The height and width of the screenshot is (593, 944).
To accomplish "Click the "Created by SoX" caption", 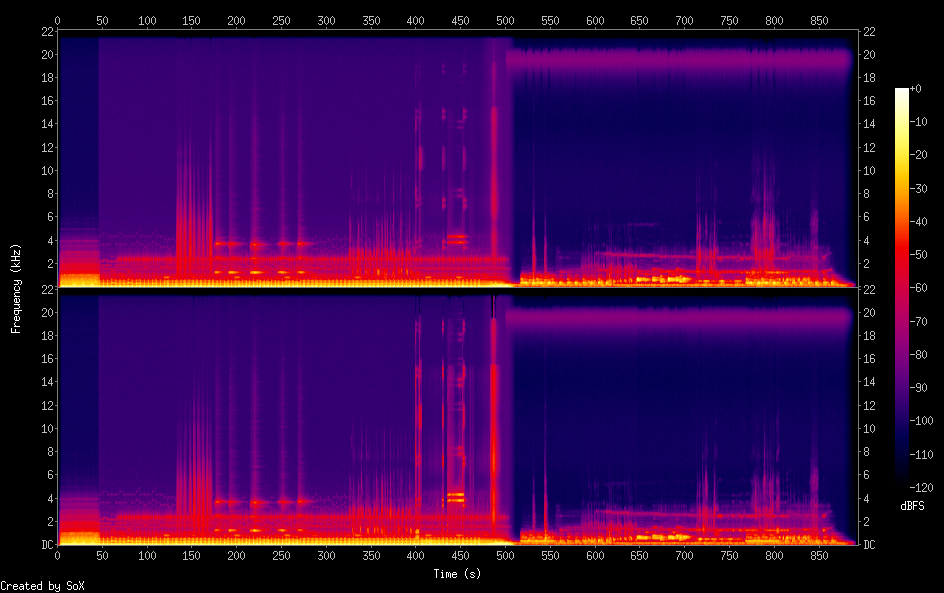I will [x=42, y=586].
